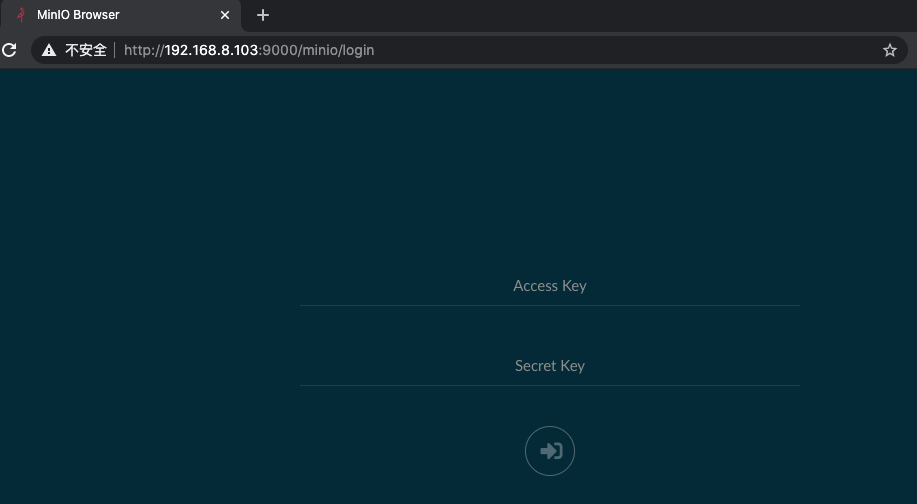This screenshot has width=917, height=504.
Task: Click the login arrow button
Action: 550,451
